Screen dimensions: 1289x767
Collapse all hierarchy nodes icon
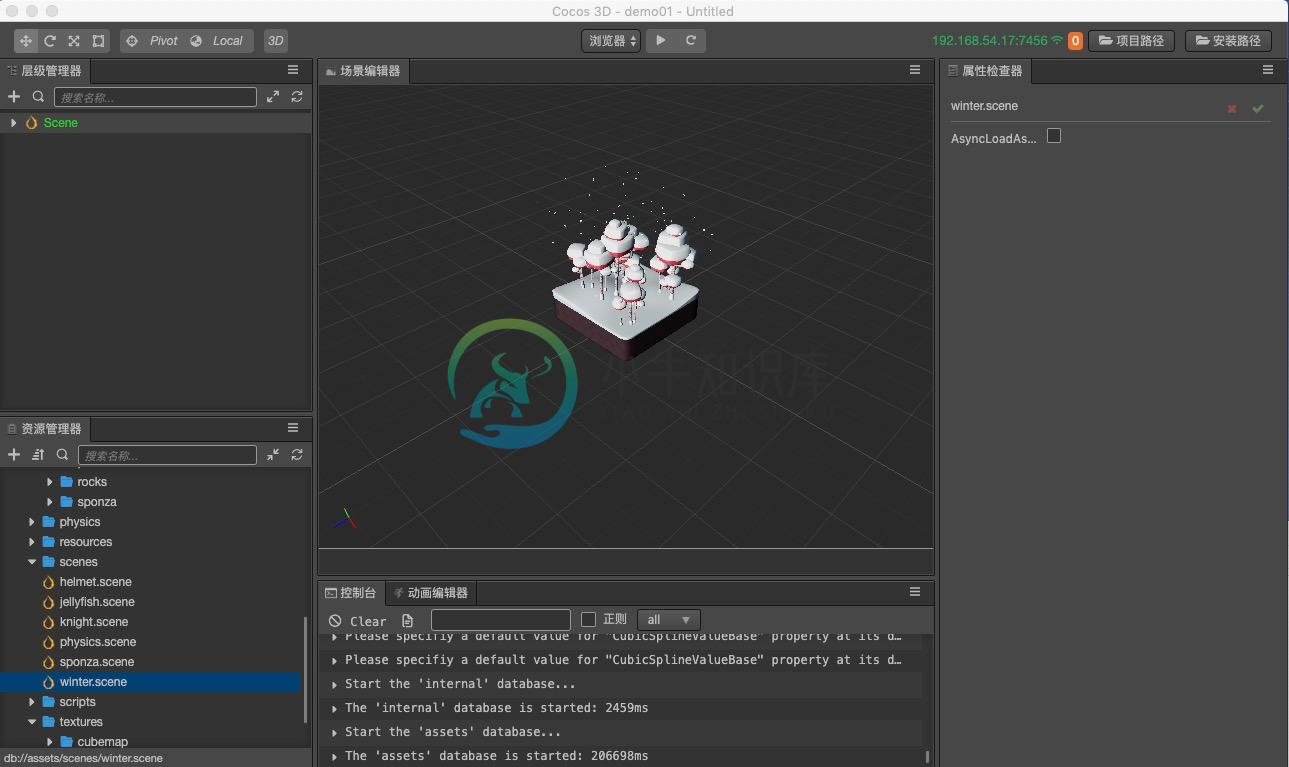pos(273,97)
